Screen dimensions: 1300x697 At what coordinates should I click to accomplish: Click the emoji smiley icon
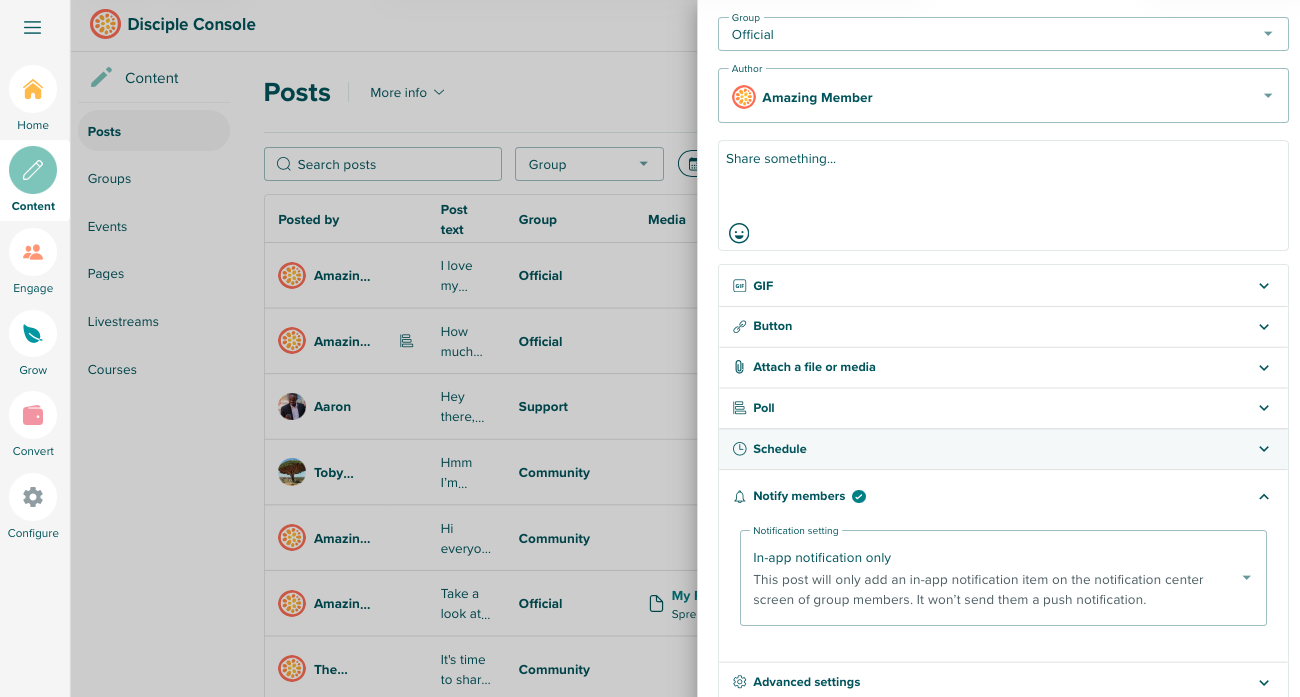tap(739, 233)
